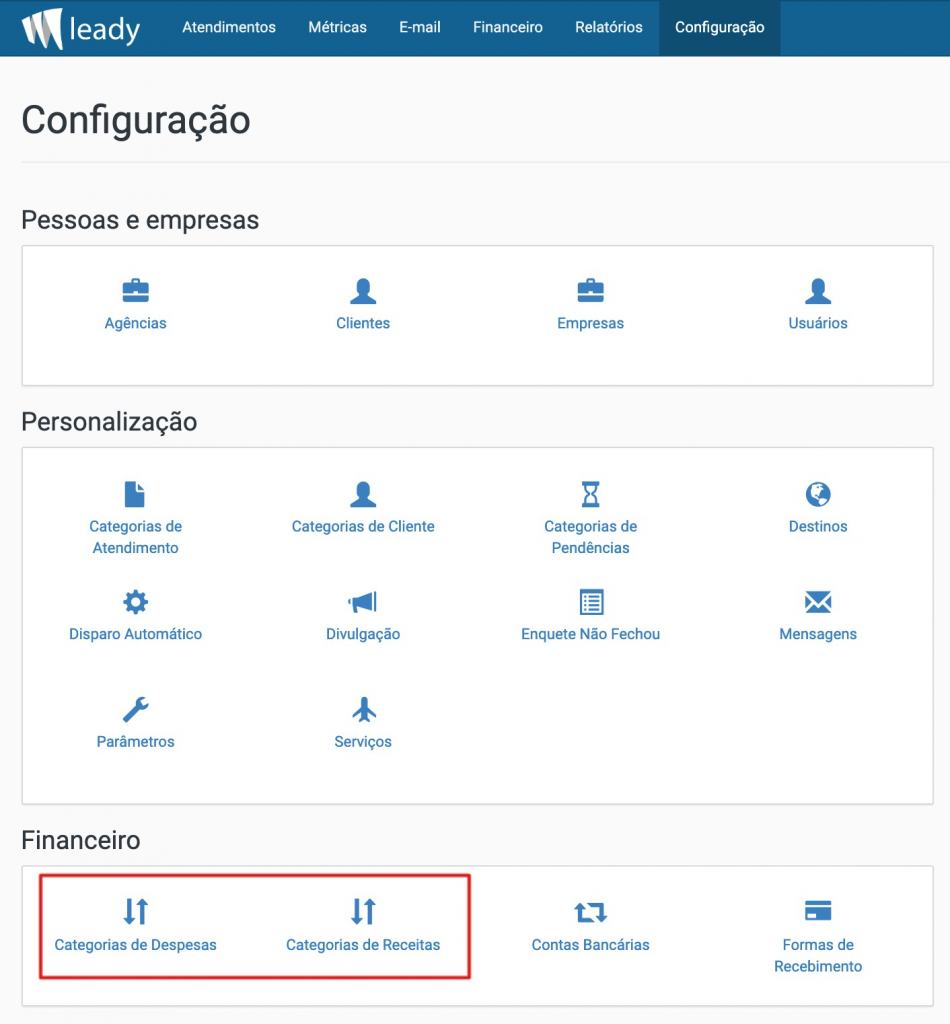Viewport: 950px width, 1024px height.
Task: Click the Contas Bancárias transfer icon
Action: [x=591, y=912]
